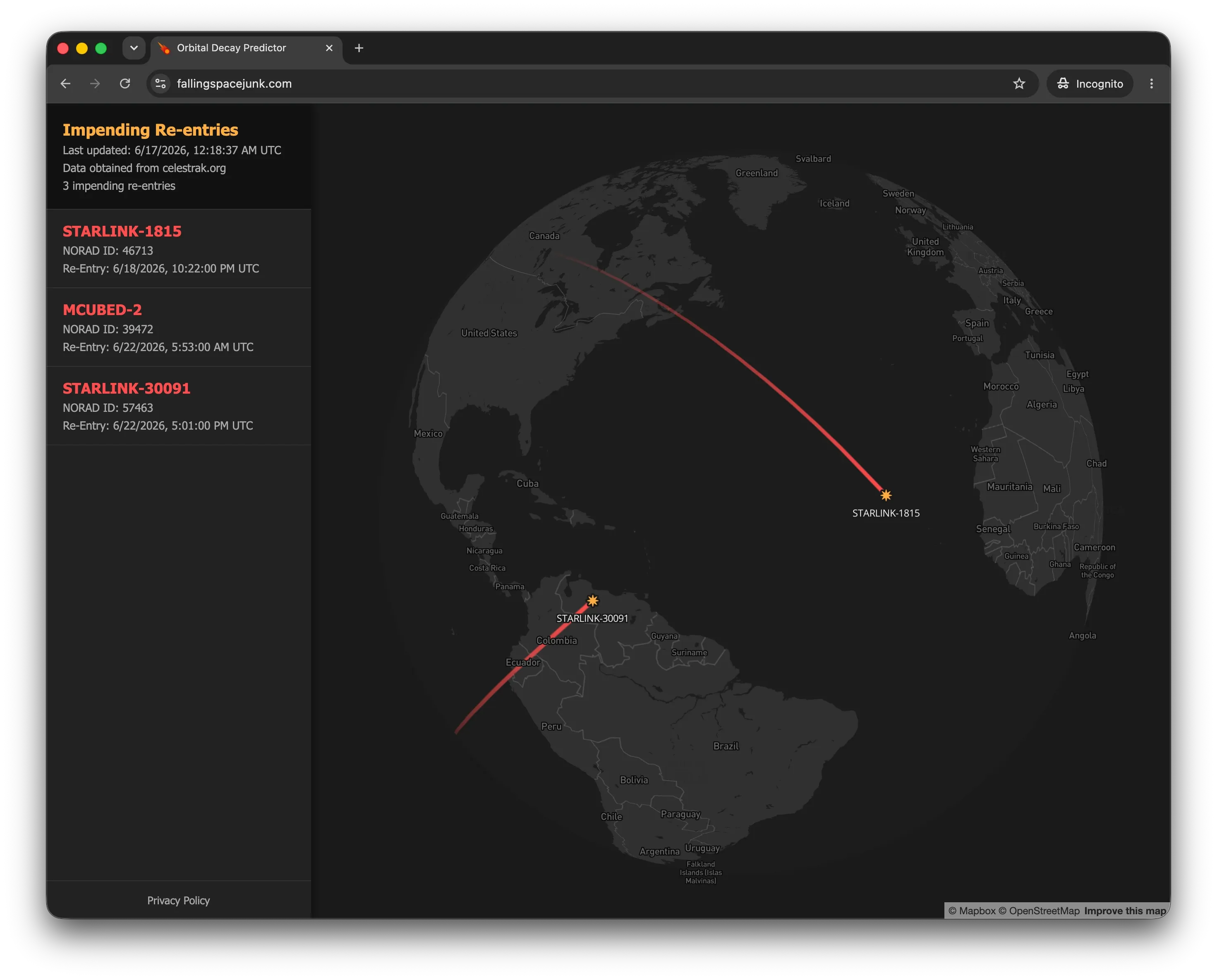Click the Spain label on the globe
The height and width of the screenshot is (980, 1217).
pyautogui.click(x=976, y=323)
